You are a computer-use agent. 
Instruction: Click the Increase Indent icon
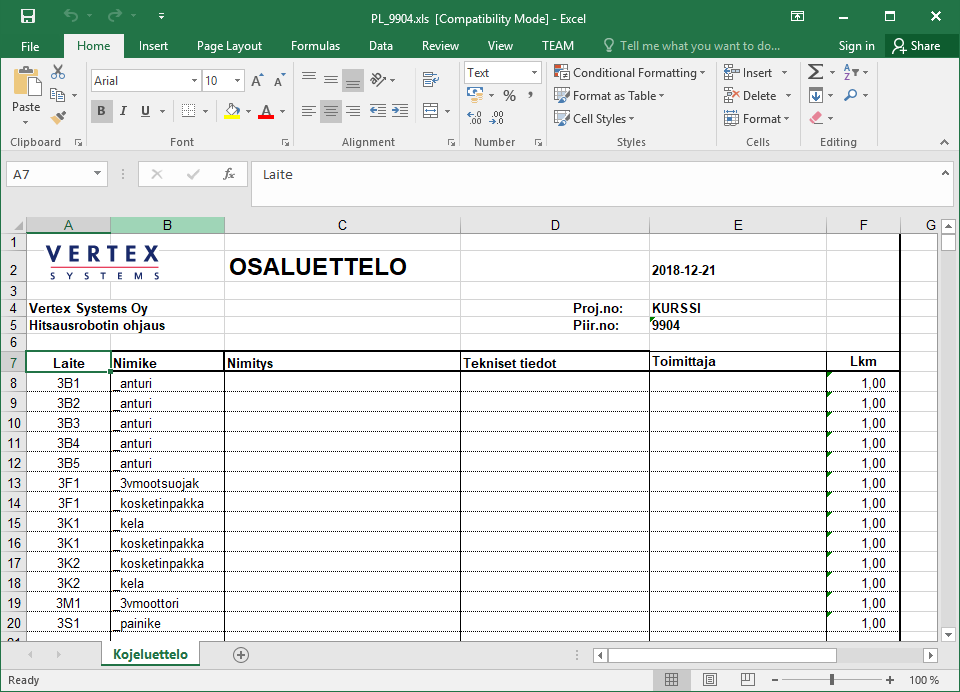pyautogui.click(x=401, y=111)
